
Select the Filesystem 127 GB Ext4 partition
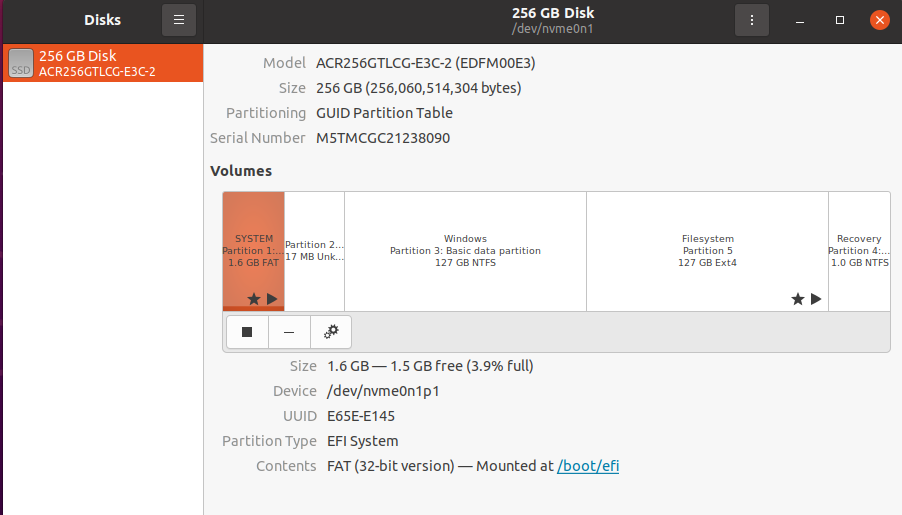pyautogui.click(x=708, y=251)
